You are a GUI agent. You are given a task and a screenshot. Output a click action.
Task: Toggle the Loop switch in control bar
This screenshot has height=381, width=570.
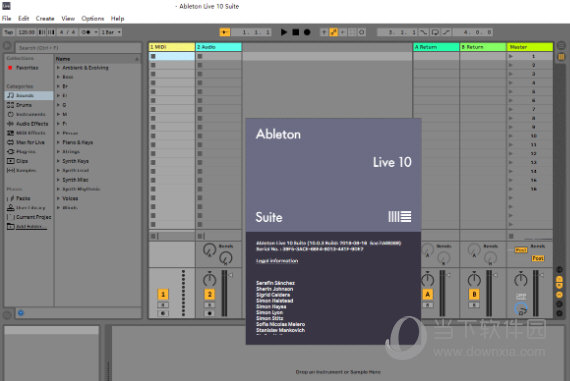(435, 32)
